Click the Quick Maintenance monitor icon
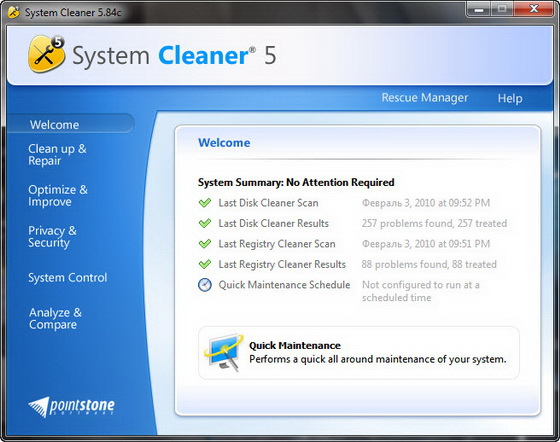Image resolution: width=560 pixels, height=442 pixels. coord(224,352)
